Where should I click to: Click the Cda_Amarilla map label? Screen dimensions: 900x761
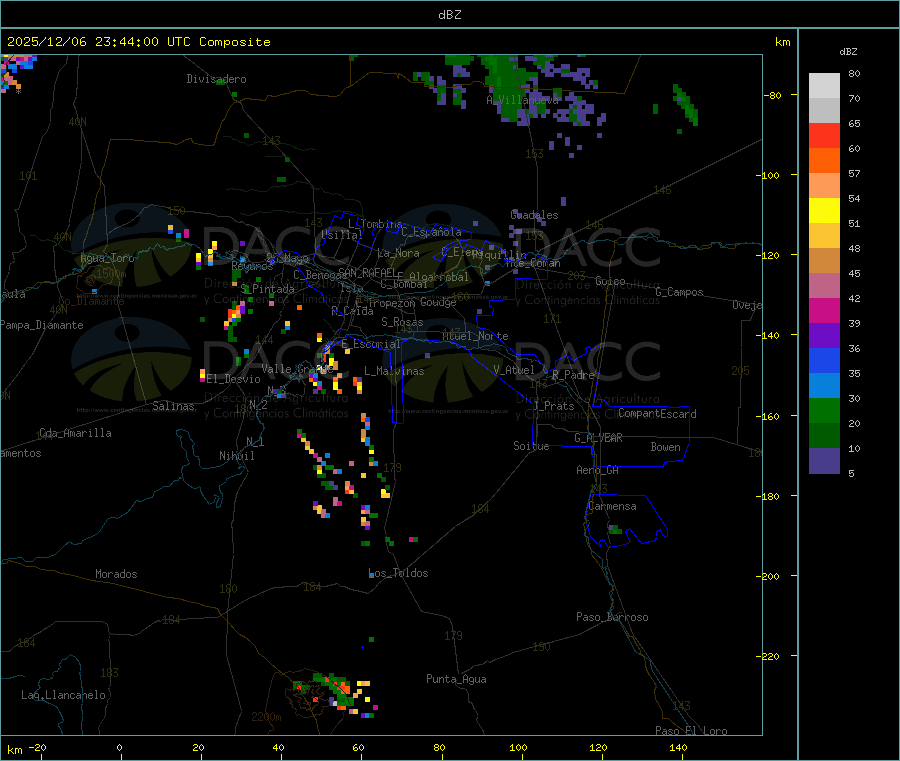point(75,433)
